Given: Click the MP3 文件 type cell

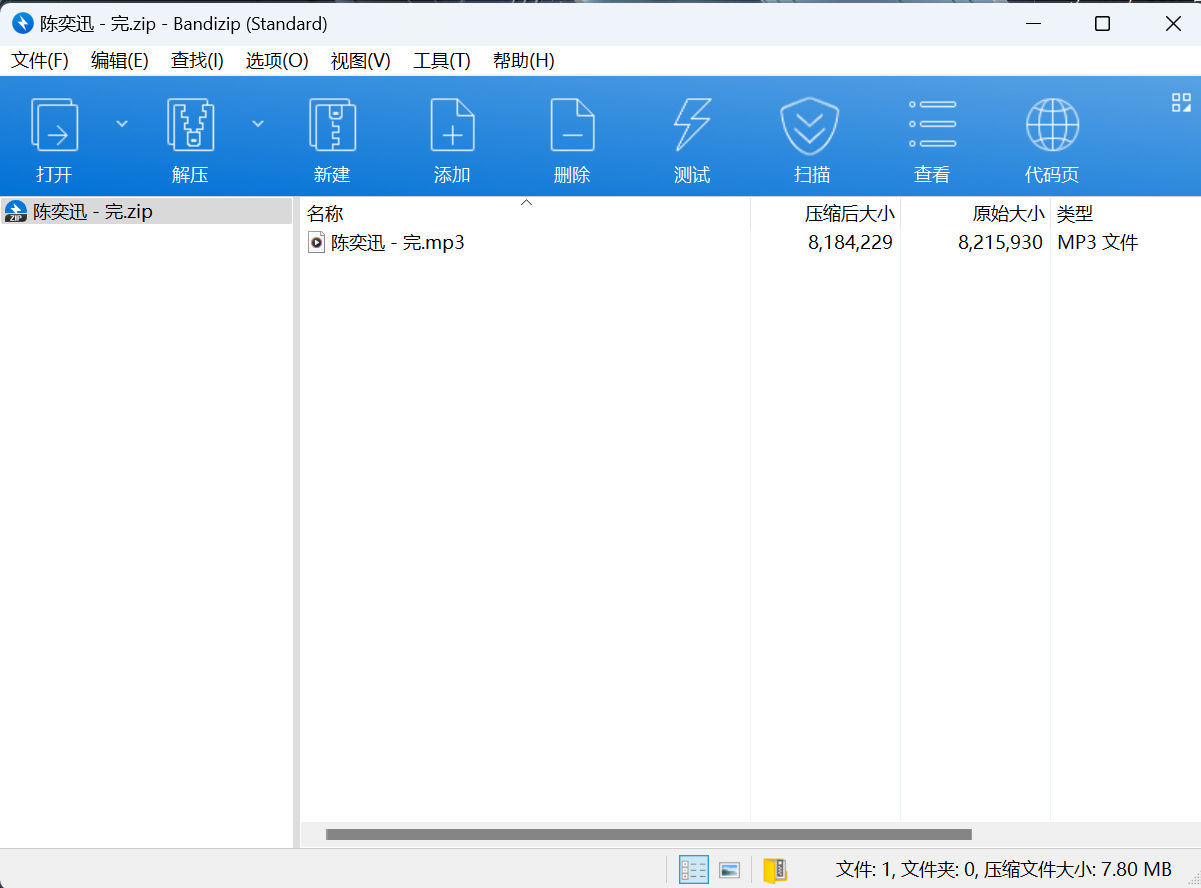Looking at the screenshot, I should pyautogui.click(x=1098, y=242).
